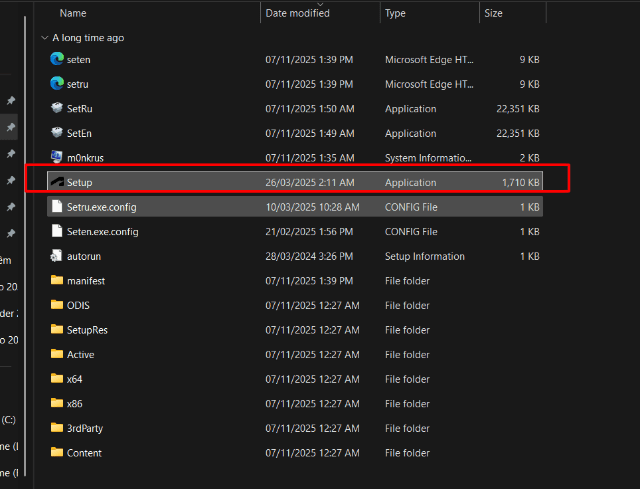The width and height of the screenshot is (640, 489).
Task: Click the m0nkrus system information icon
Action: (57, 157)
